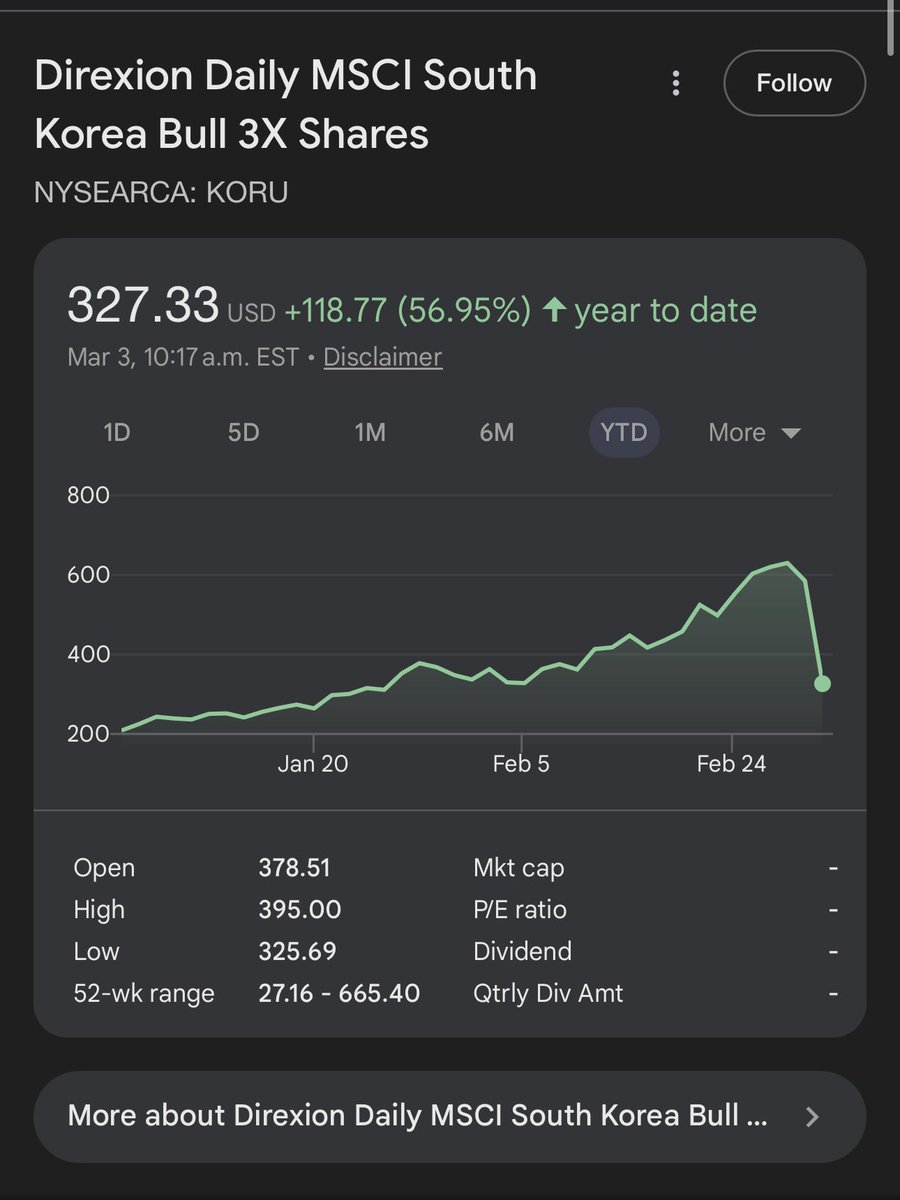900x1200 pixels.
Task: Click the page scrollbar thumb
Action: (891, 28)
